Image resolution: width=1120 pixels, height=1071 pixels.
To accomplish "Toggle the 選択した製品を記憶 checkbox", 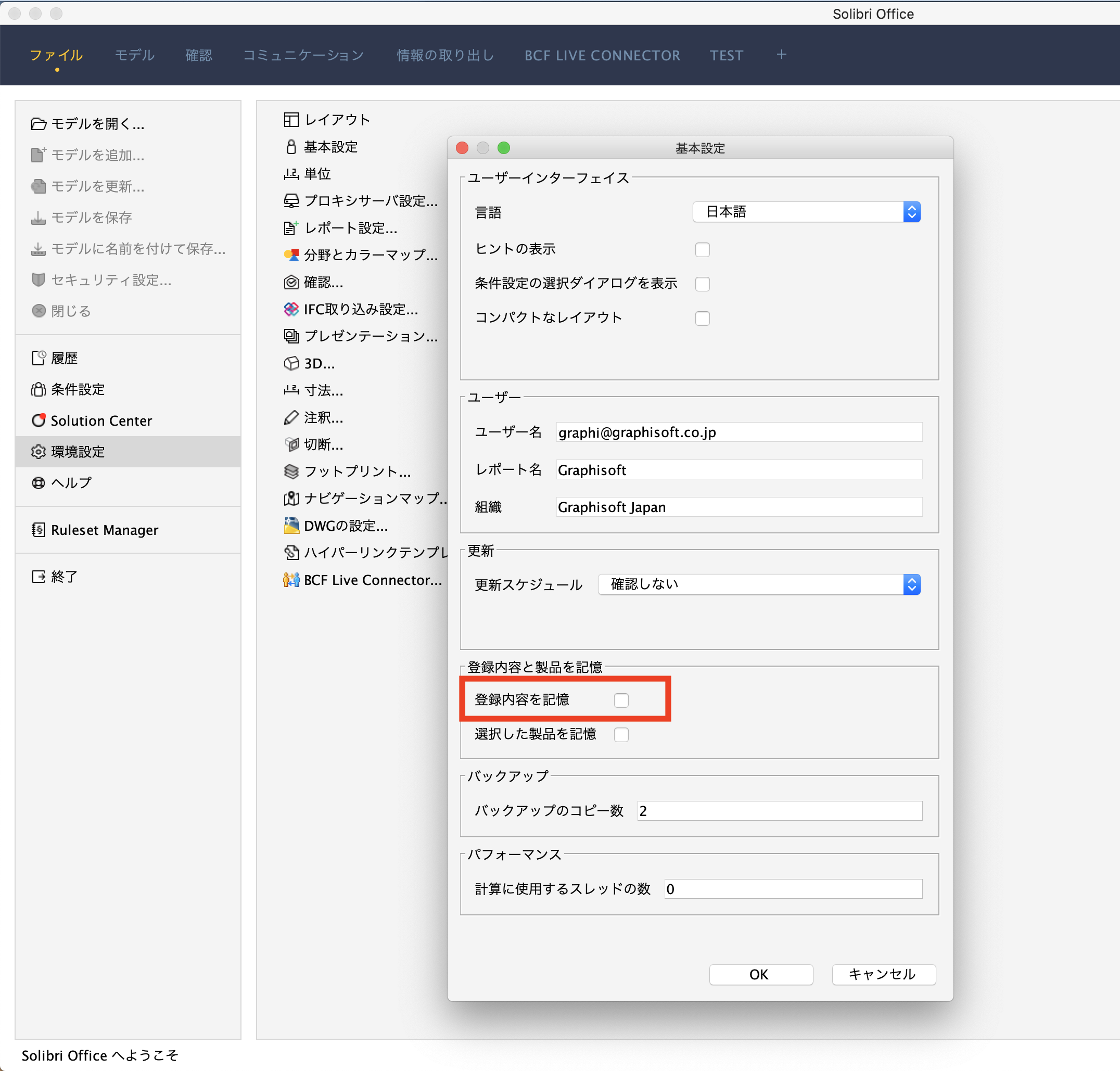I will [x=621, y=734].
